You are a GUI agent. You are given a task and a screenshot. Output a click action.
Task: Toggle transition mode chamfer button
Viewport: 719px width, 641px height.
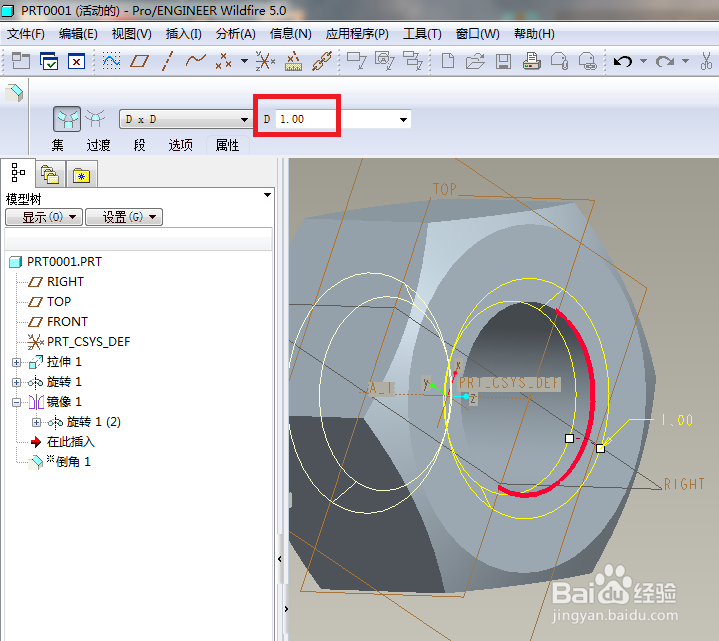coord(95,119)
